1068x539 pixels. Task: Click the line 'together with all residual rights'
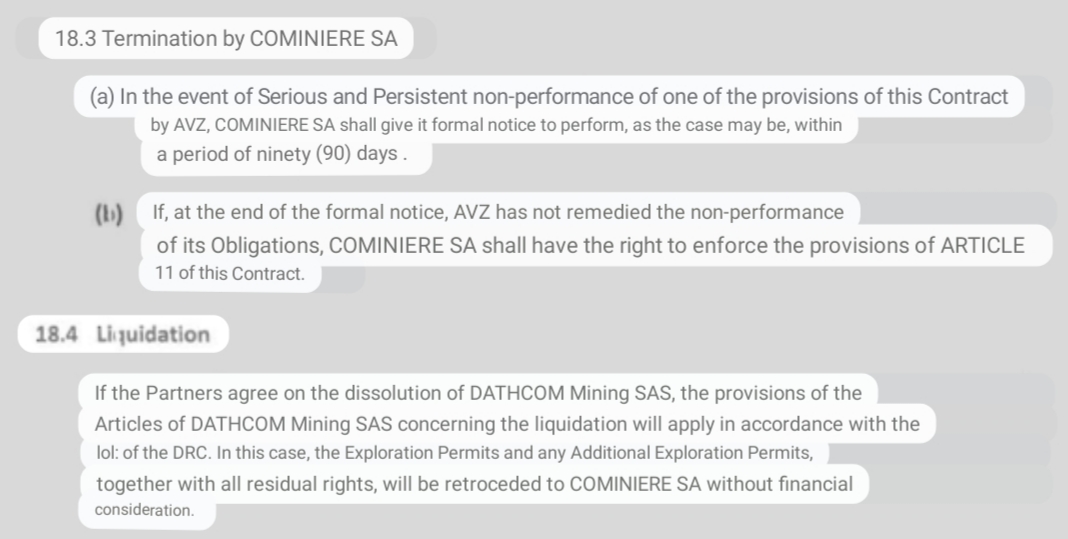pyautogui.click(x=474, y=484)
